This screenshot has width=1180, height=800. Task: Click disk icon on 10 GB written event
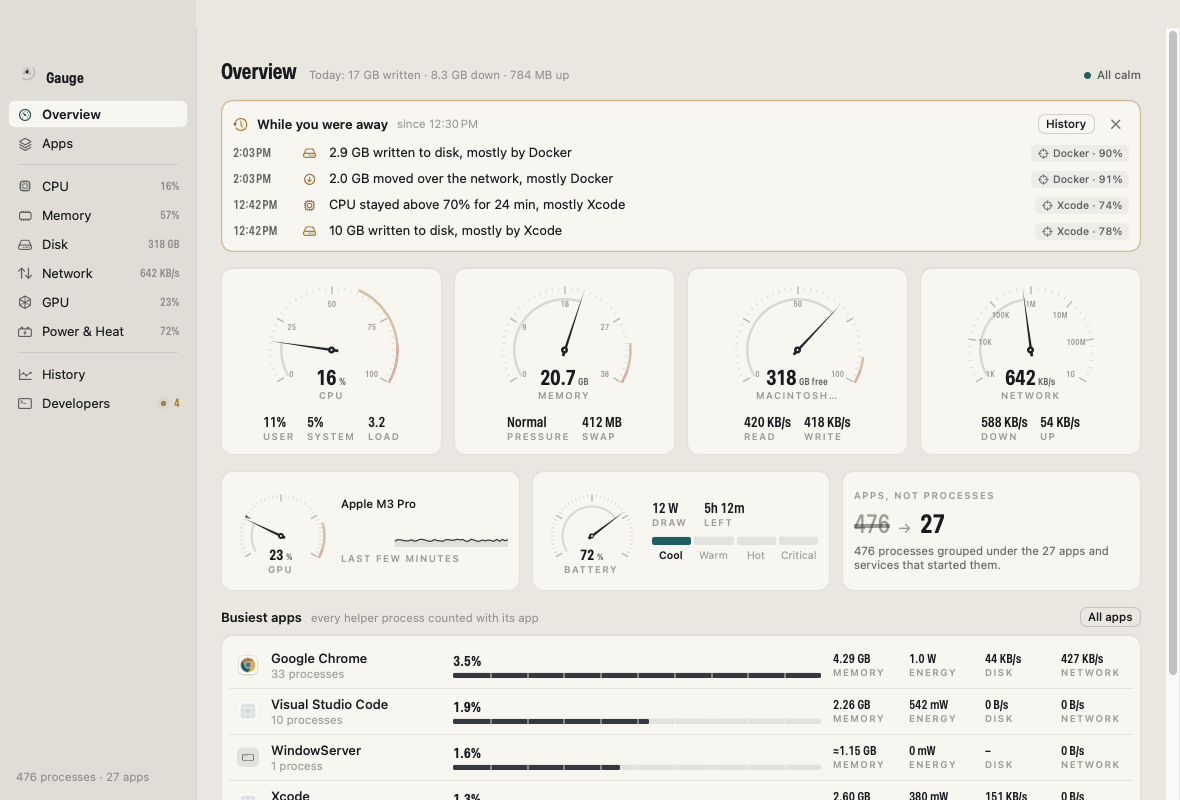click(309, 231)
